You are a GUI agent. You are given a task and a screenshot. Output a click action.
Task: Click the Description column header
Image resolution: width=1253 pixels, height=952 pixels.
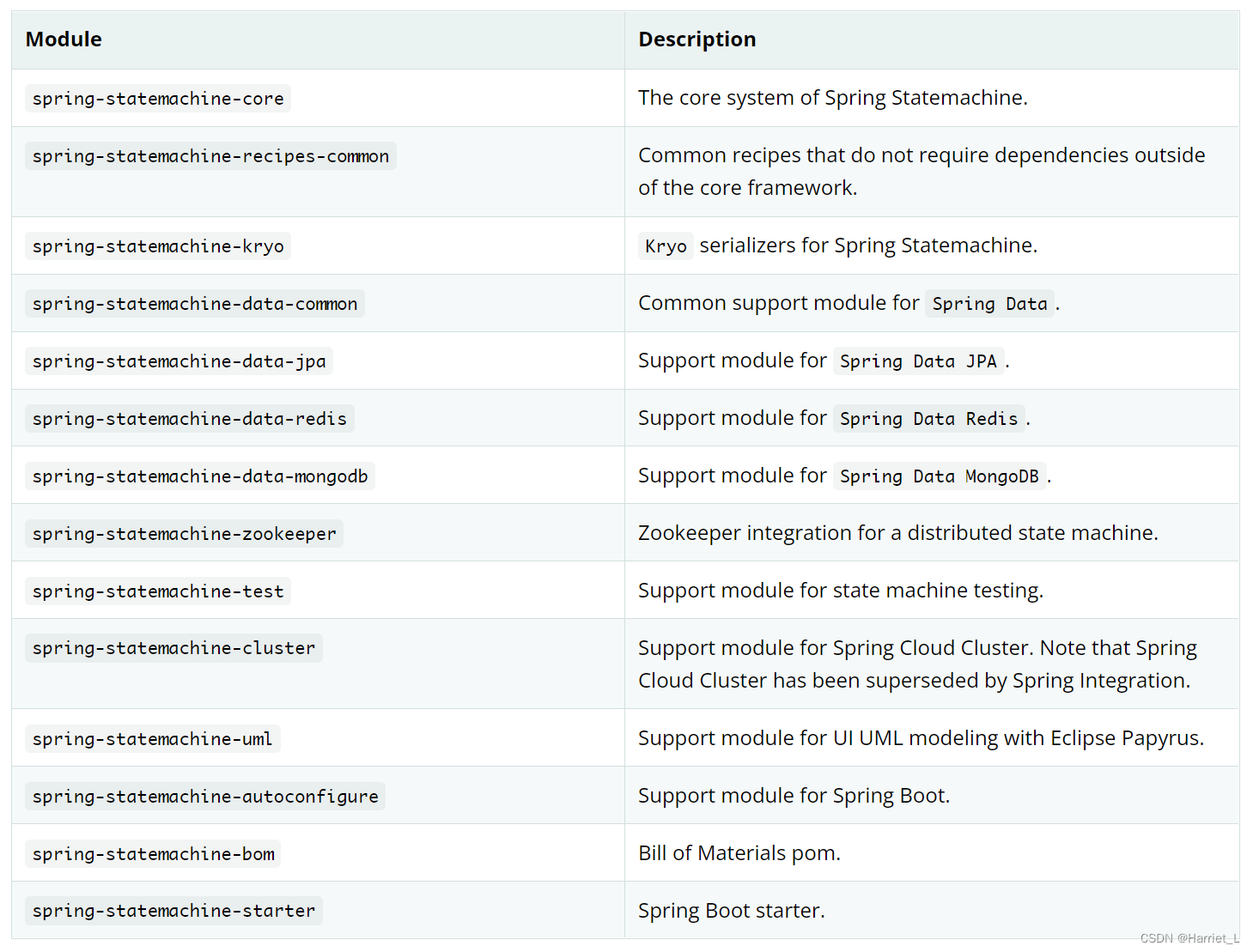click(x=696, y=39)
